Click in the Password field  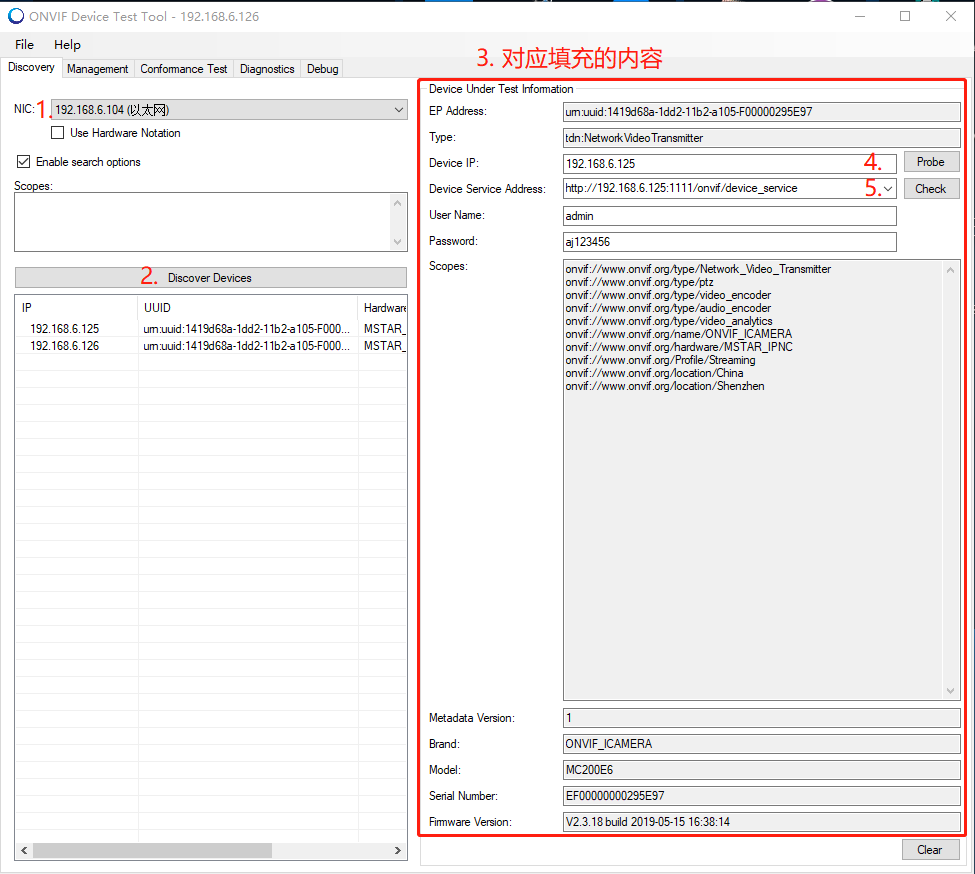point(730,242)
